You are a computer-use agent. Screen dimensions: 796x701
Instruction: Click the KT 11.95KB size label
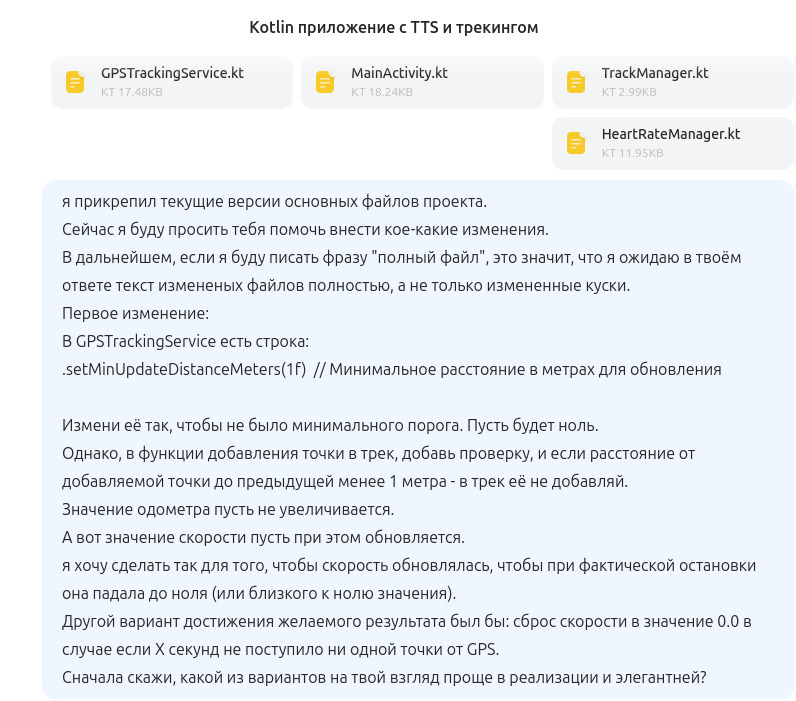(x=632, y=153)
